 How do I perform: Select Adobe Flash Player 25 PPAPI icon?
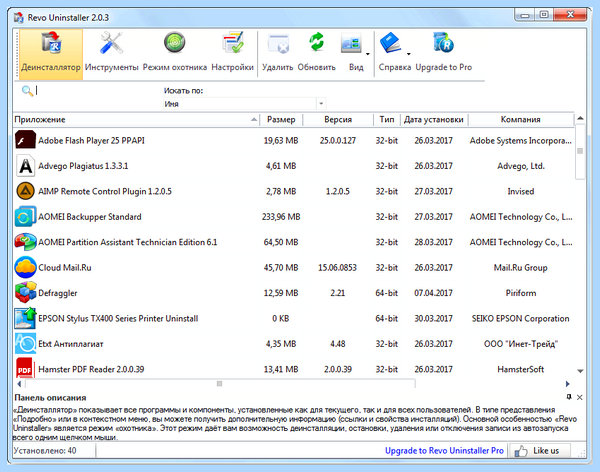25,140
